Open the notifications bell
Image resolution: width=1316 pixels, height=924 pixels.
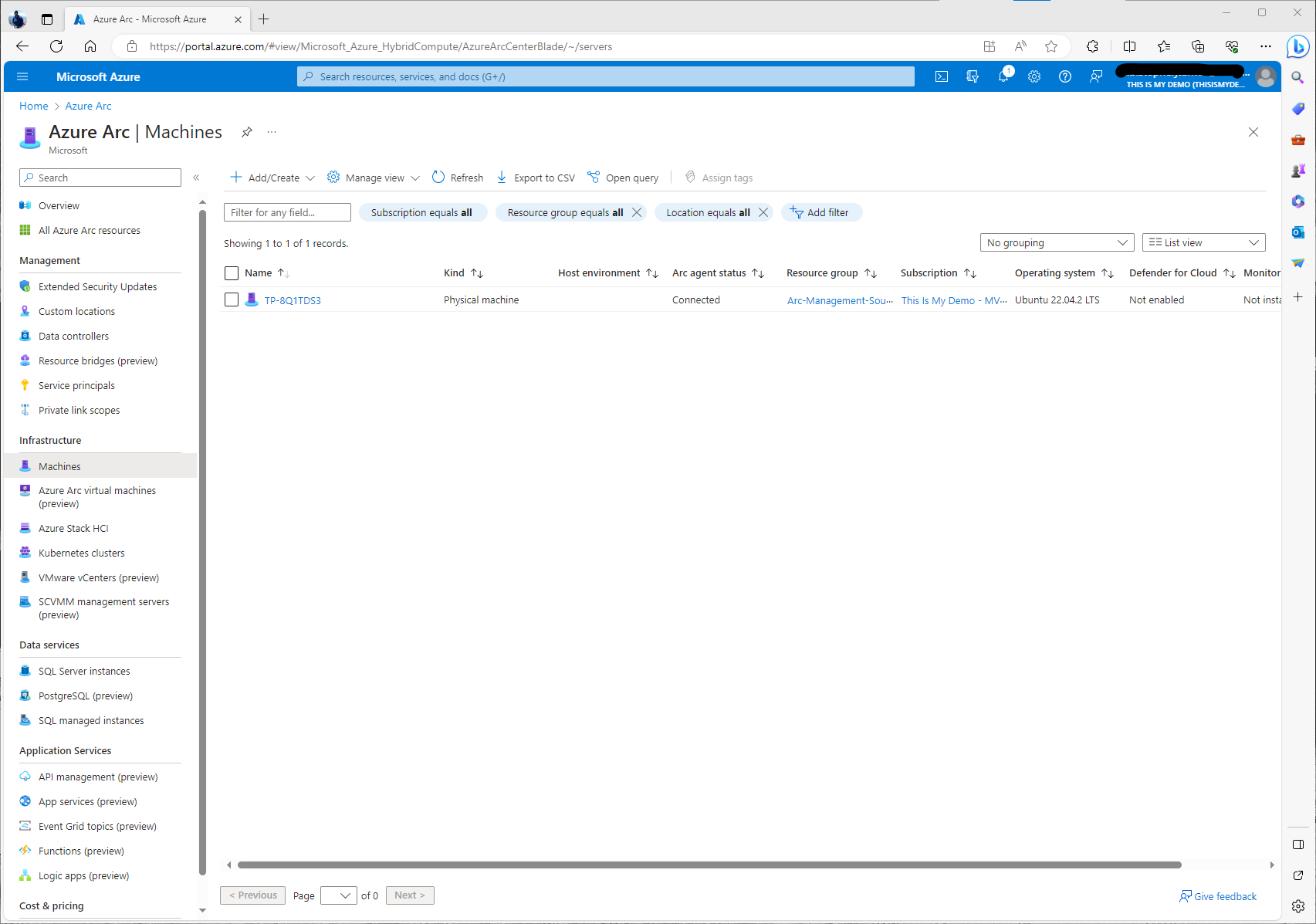[1003, 76]
